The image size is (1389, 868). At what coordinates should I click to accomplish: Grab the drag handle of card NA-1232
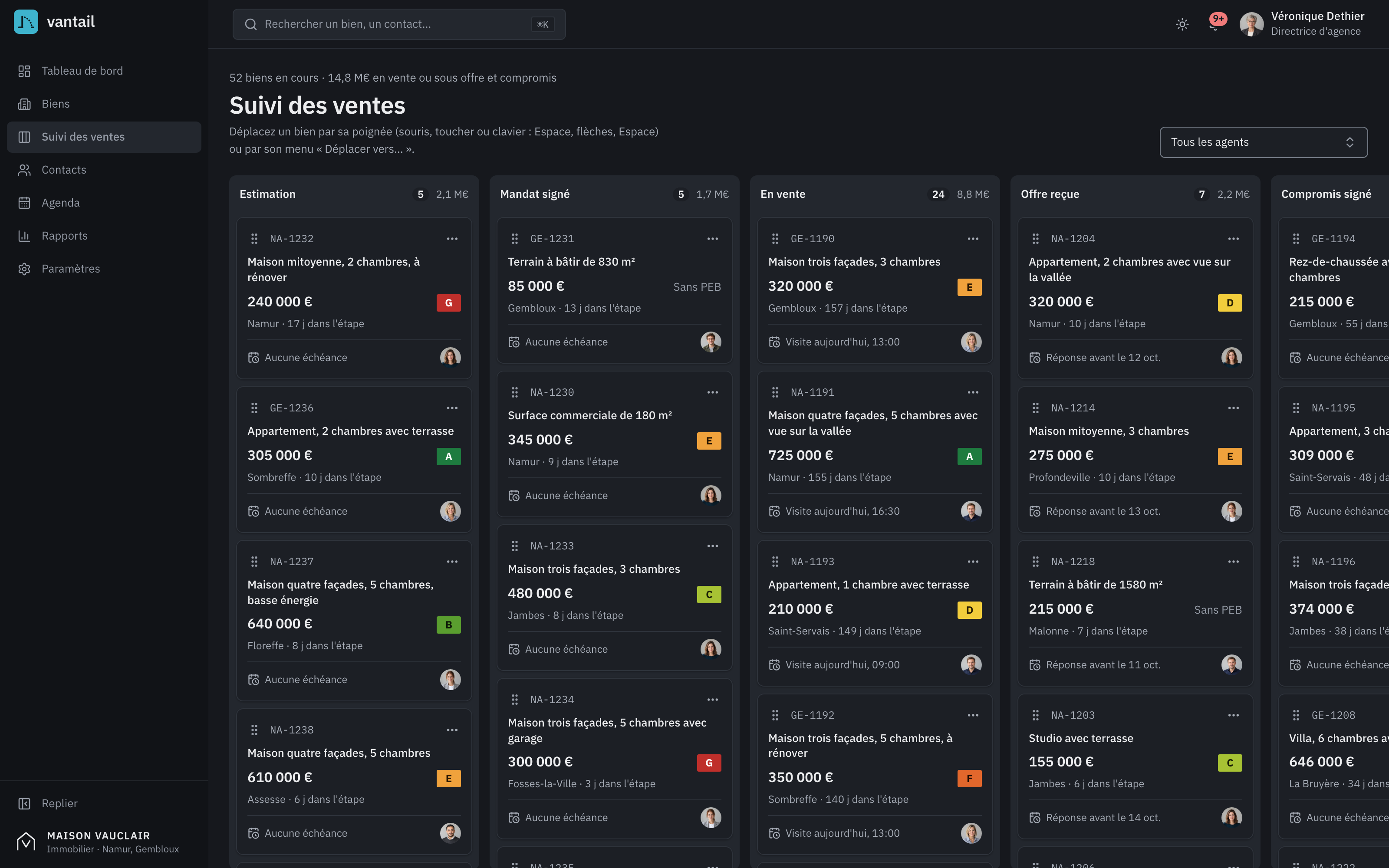pyautogui.click(x=254, y=239)
